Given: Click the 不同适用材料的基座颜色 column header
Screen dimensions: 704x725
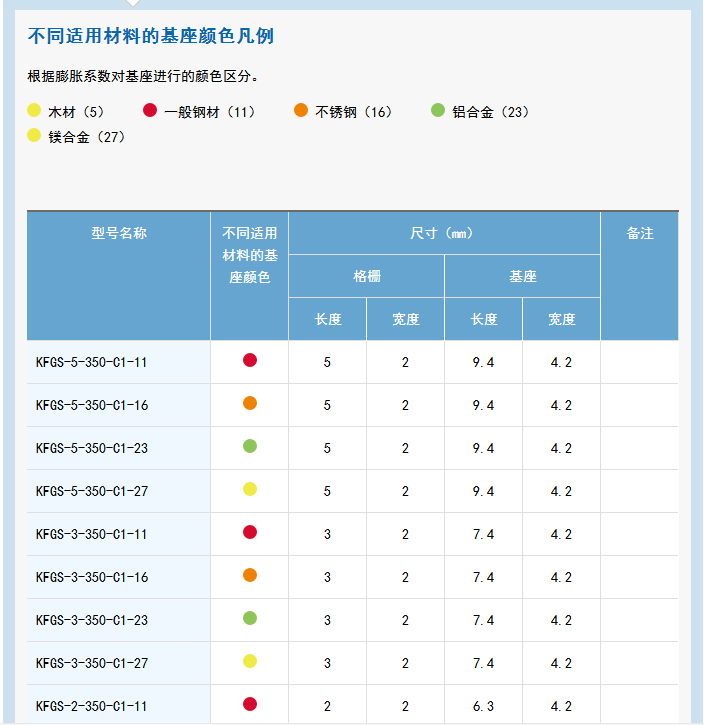Looking at the screenshot, I should click(x=250, y=276).
